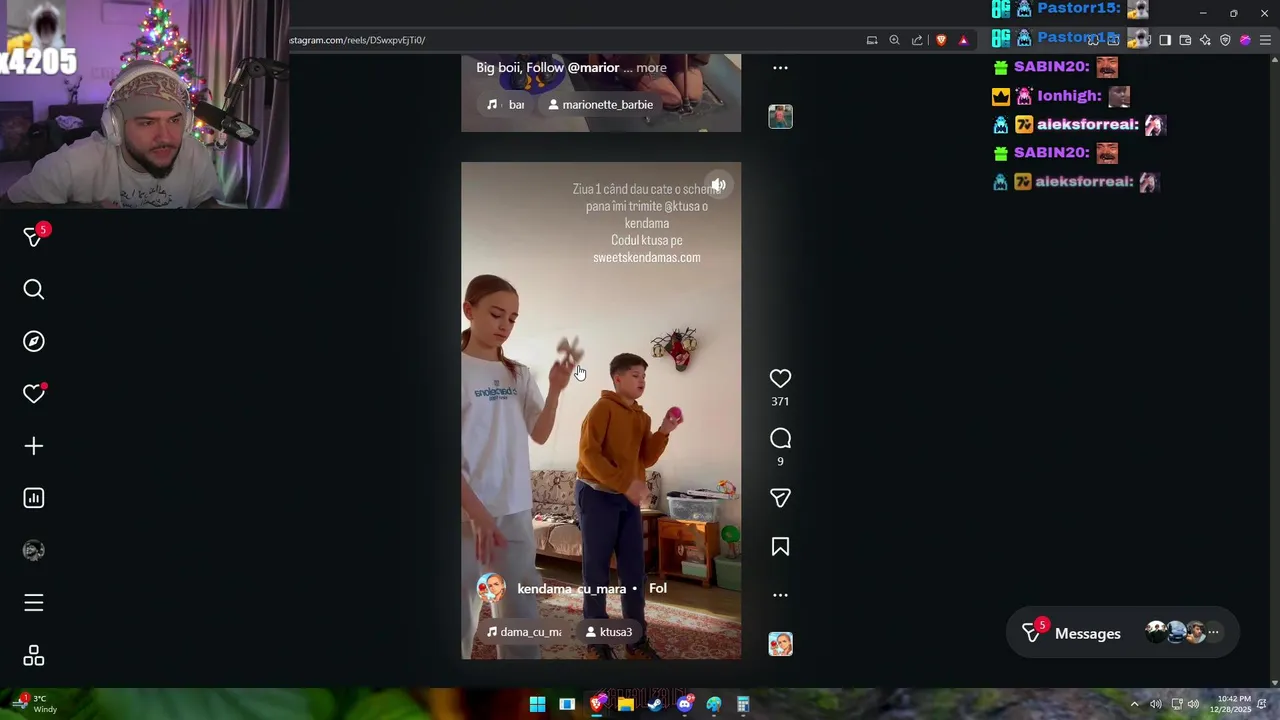
Task: Open the top reel's music track 'bar'
Action: 506,104
